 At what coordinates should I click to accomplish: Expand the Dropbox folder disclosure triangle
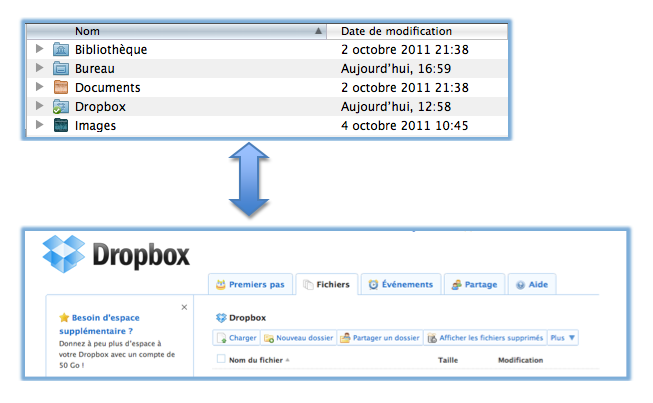point(40,106)
